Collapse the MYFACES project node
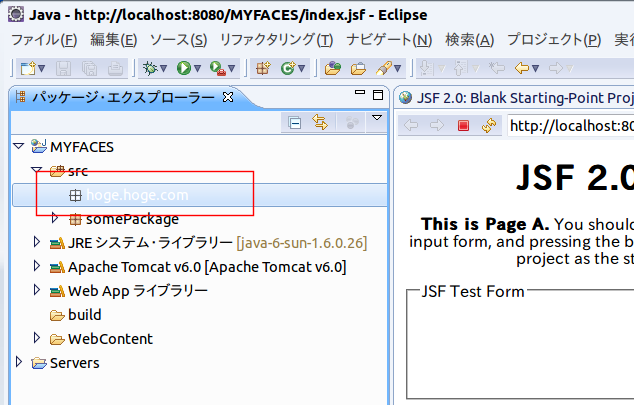 [x=19, y=146]
